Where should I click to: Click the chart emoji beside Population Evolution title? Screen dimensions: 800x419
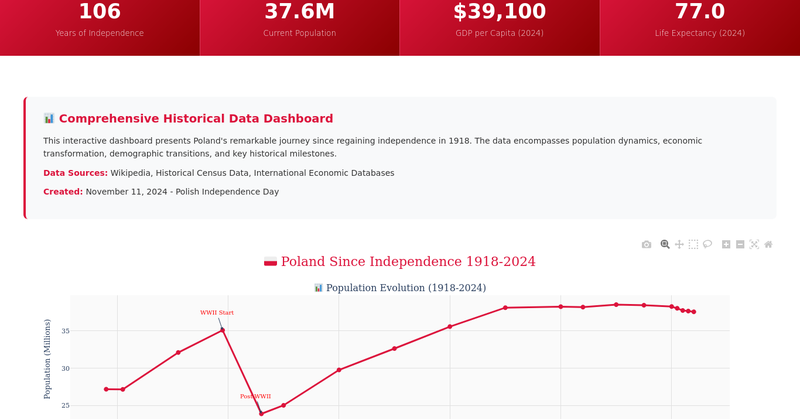click(x=318, y=288)
